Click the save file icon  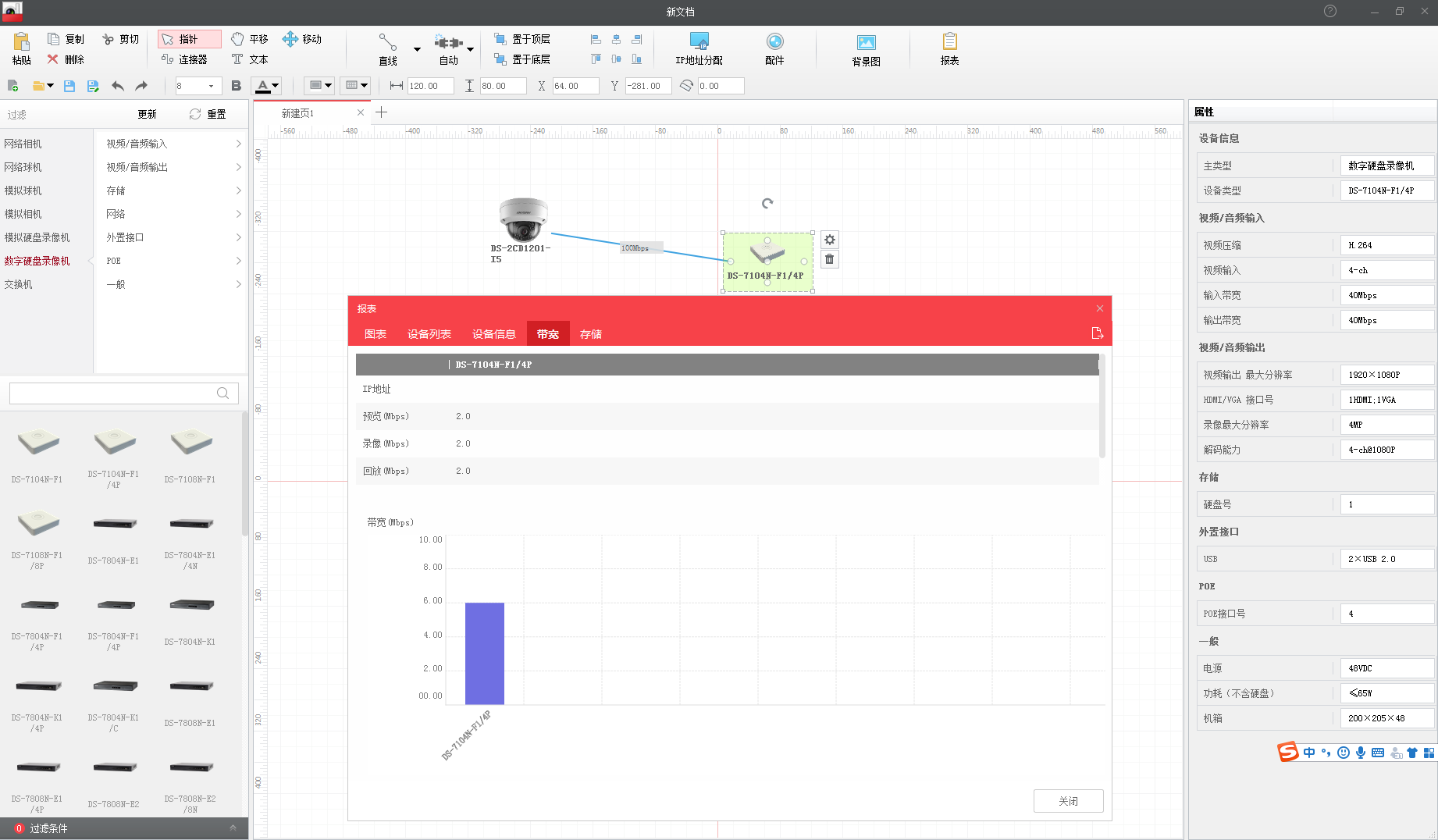(69, 86)
